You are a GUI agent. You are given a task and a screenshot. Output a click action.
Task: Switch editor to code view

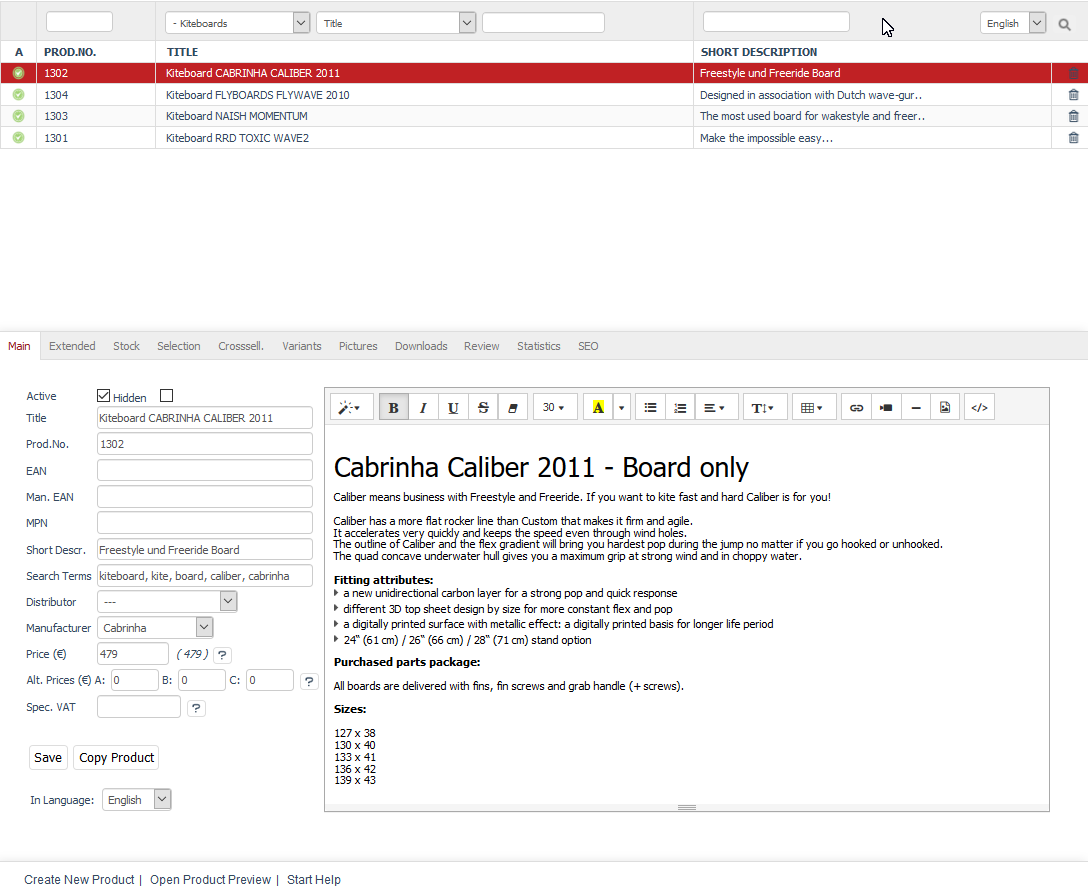pyautogui.click(x=979, y=407)
